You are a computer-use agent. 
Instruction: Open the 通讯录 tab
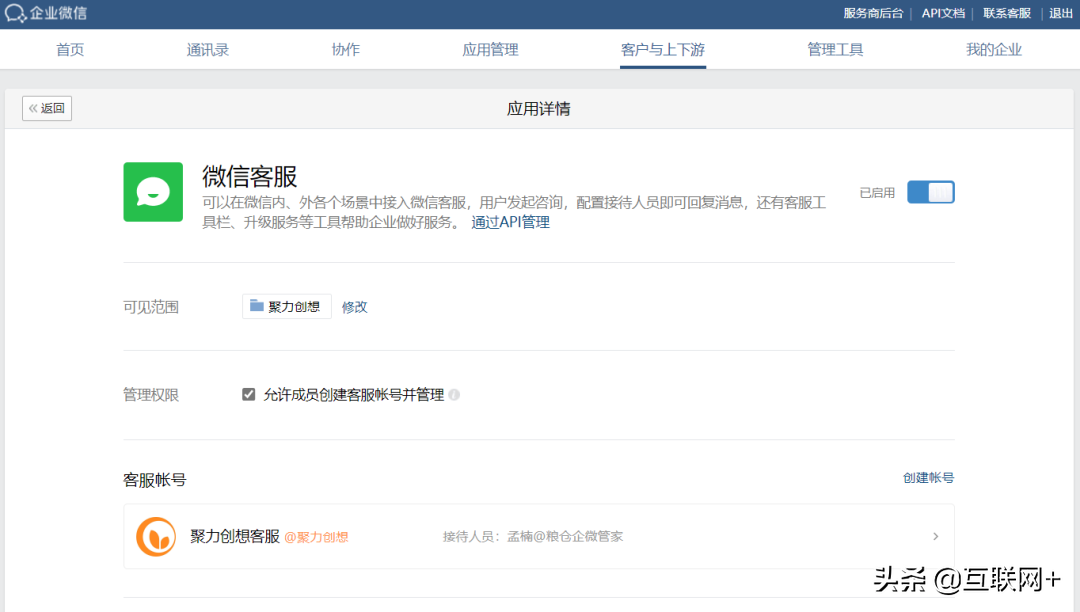207,50
